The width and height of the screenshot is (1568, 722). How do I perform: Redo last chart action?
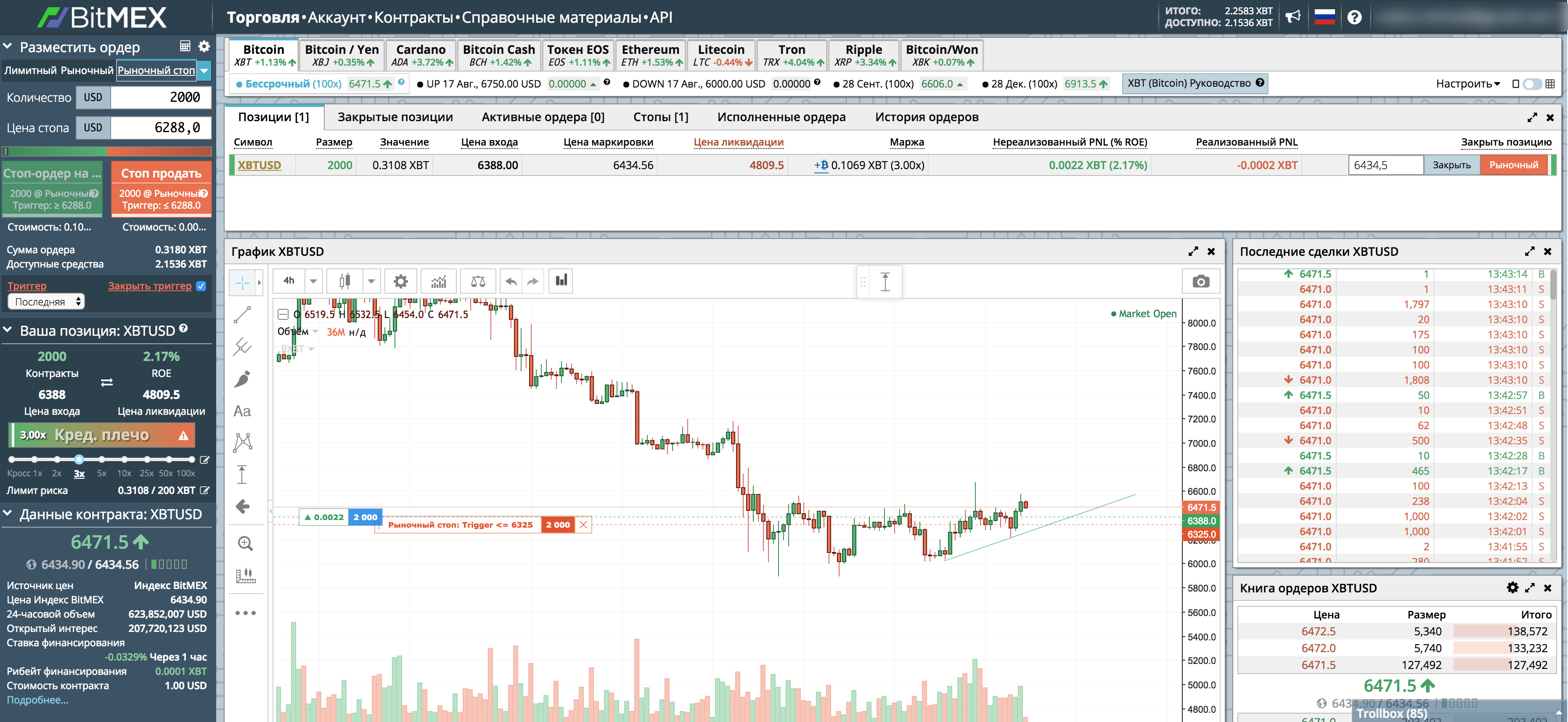(532, 281)
